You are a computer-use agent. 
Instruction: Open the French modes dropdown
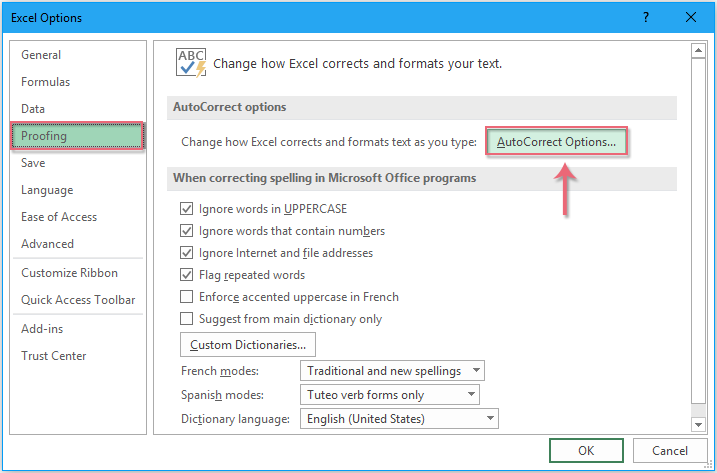[392, 371]
